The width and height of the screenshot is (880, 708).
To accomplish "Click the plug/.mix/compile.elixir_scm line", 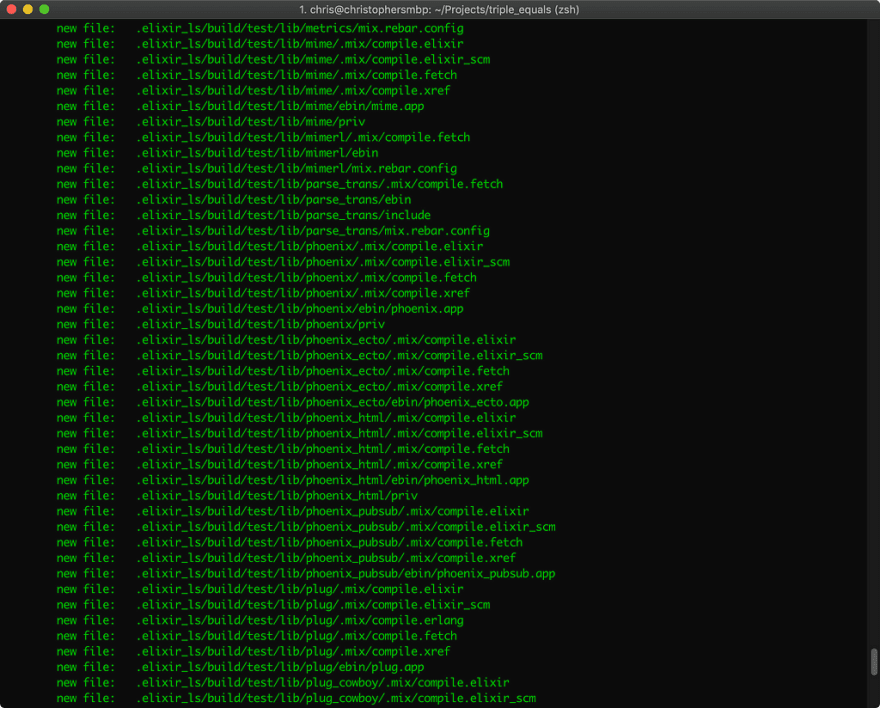I will pyautogui.click(x=273, y=605).
